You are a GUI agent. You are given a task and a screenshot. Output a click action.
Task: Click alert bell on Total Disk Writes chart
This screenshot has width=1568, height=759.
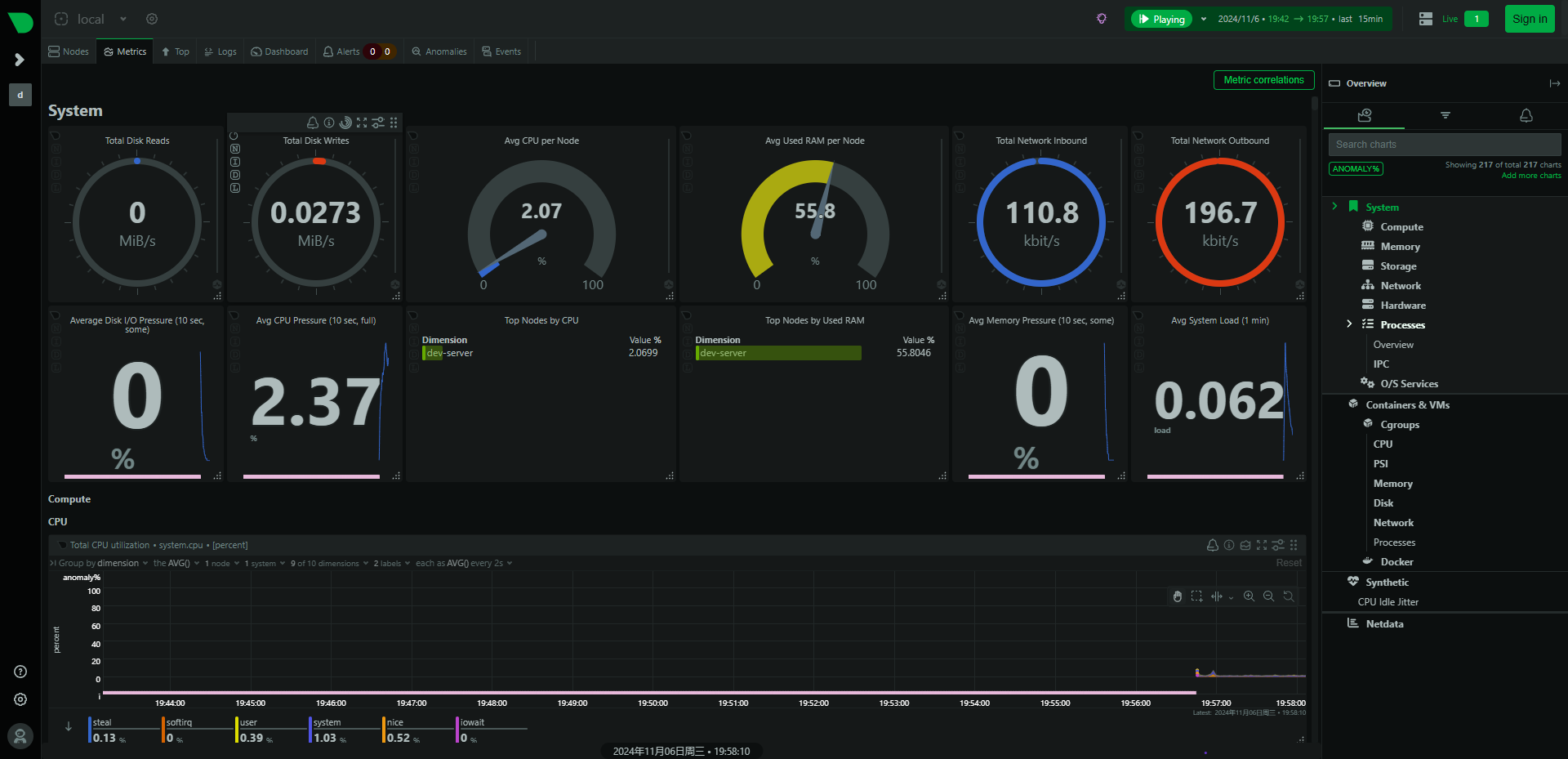(313, 123)
